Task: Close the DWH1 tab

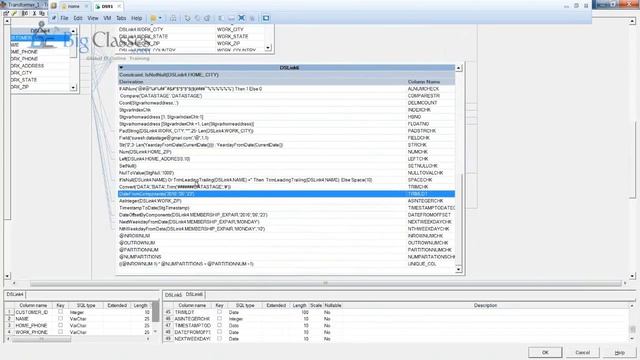Action: [119, 6]
